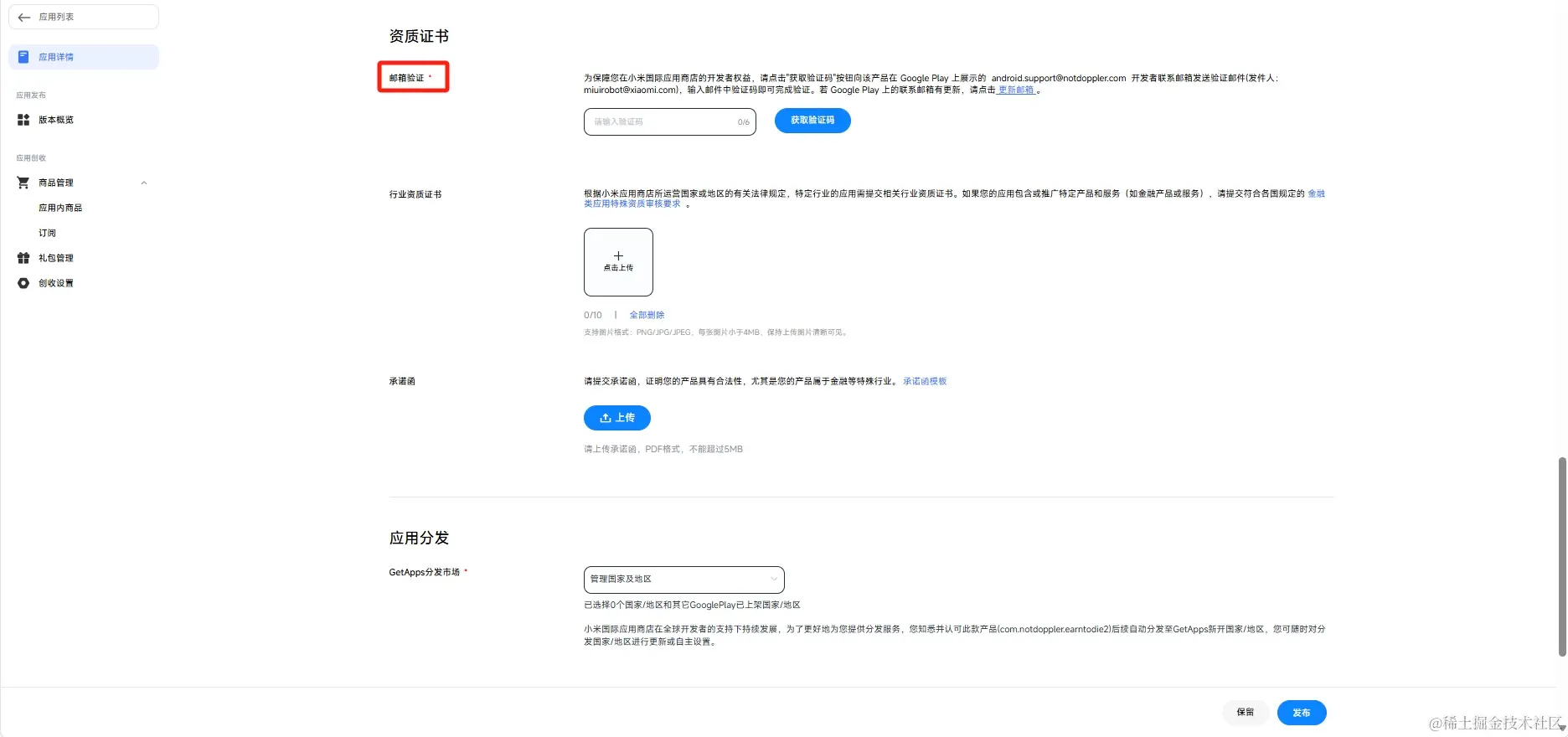Click the 获取验证码 button
1568x737 pixels.
(x=812, y=121)
